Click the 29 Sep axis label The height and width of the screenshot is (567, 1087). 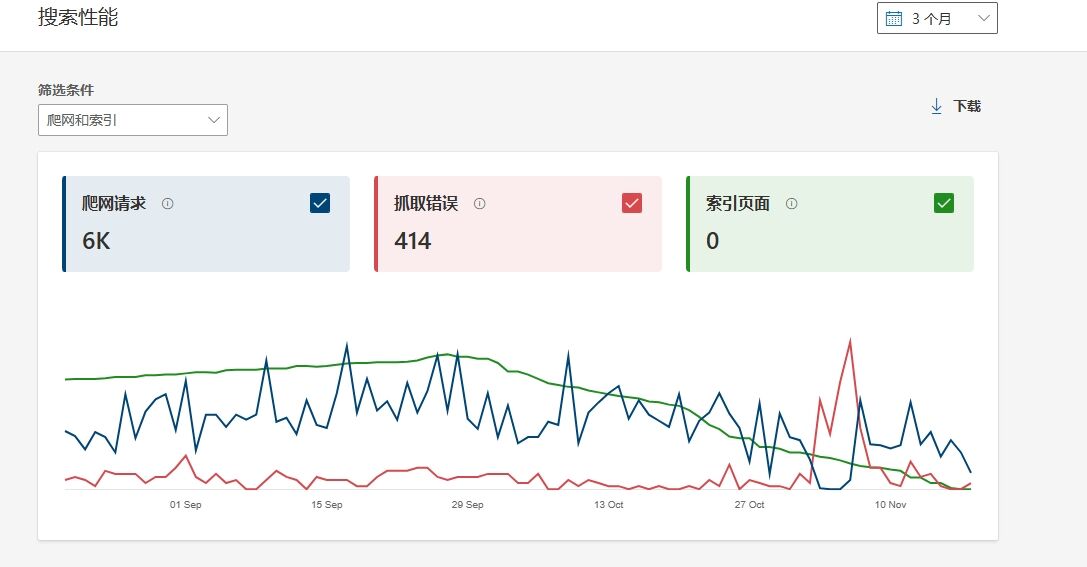pyautogui.click(x=467, y=505)
